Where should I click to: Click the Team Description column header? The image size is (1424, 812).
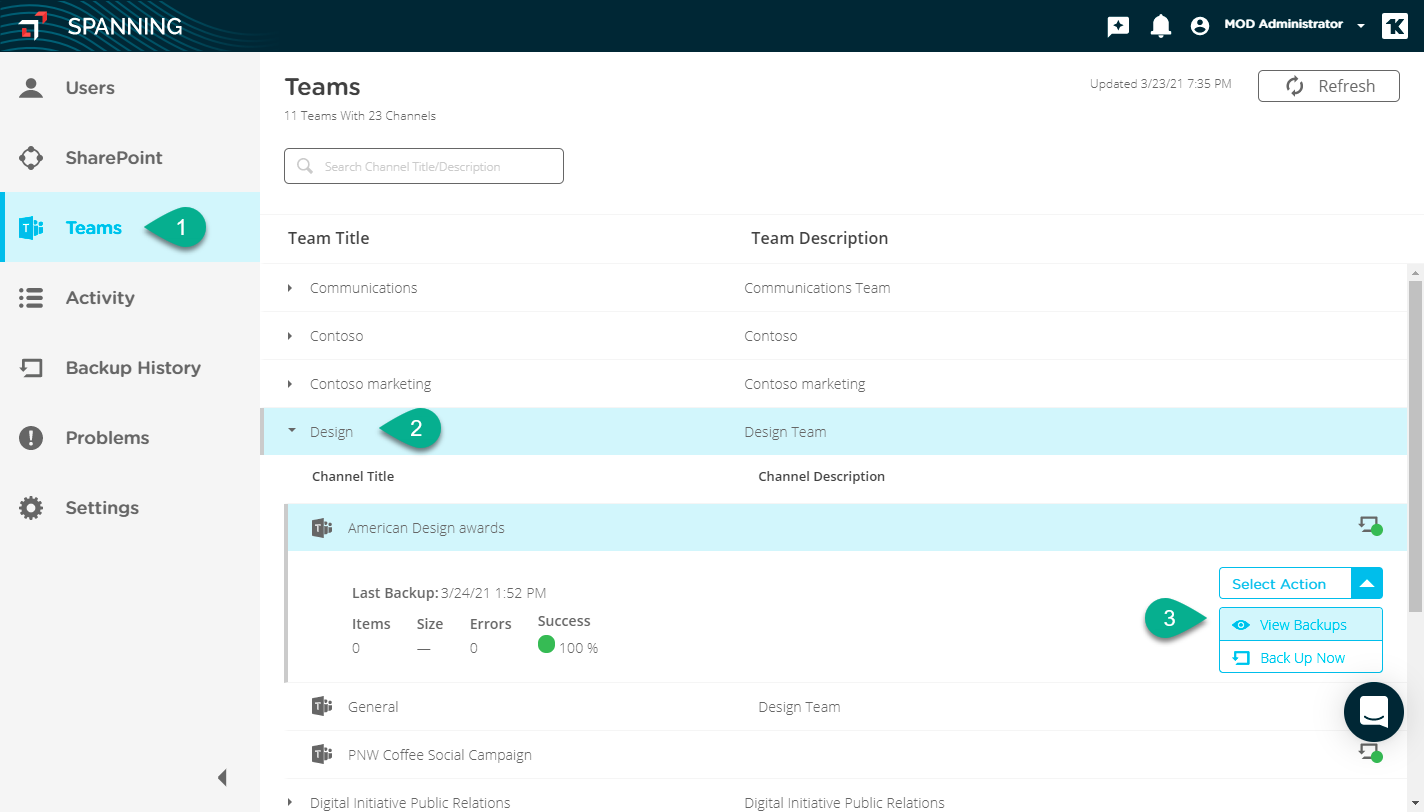pyautogui.click(x=820, y=238)
